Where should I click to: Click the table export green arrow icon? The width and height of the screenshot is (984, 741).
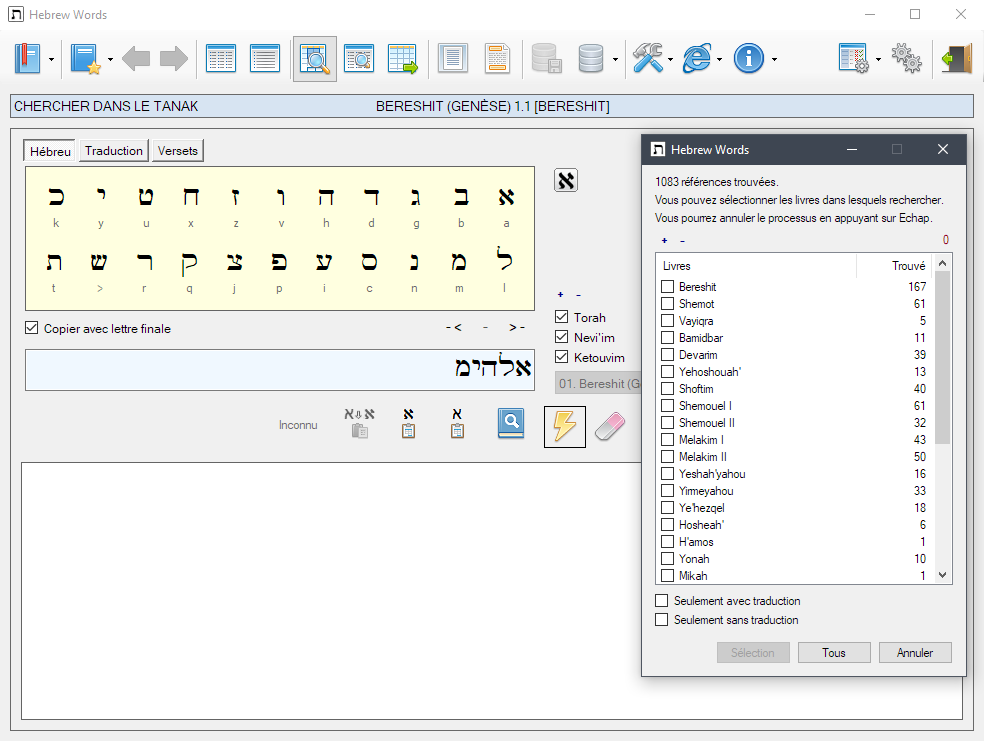click(402, 59)
